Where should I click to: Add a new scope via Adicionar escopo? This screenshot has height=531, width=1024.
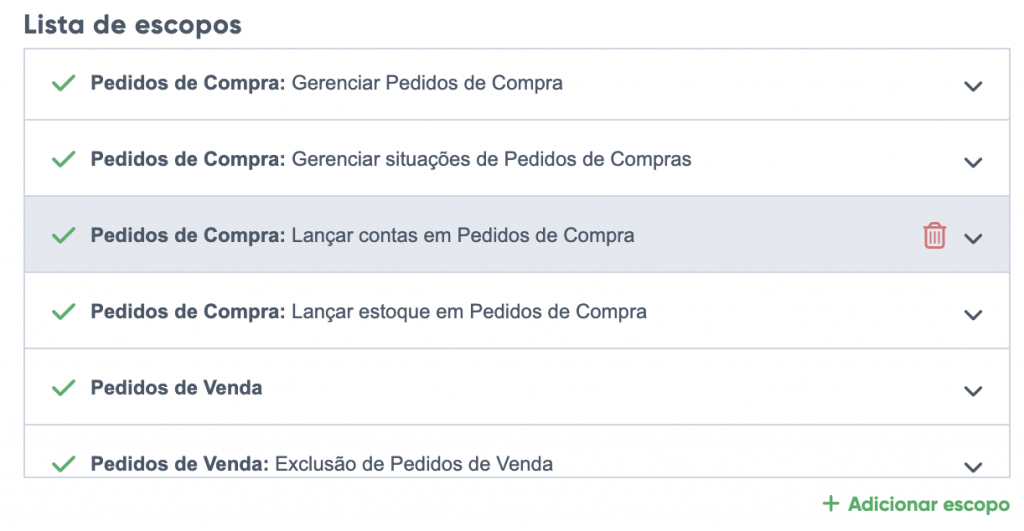pos(927,504)
